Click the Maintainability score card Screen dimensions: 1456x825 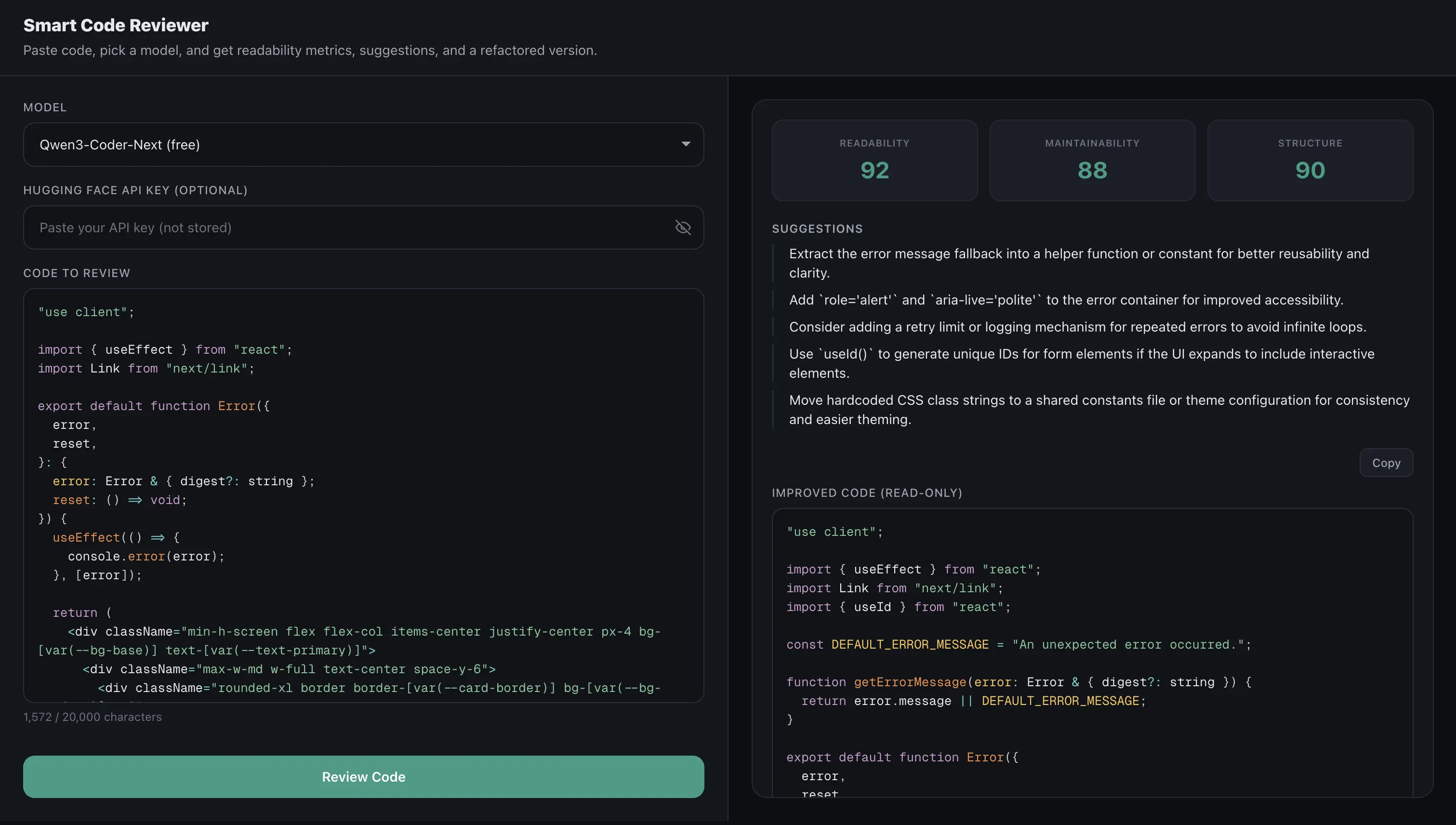pos(1092,160)
